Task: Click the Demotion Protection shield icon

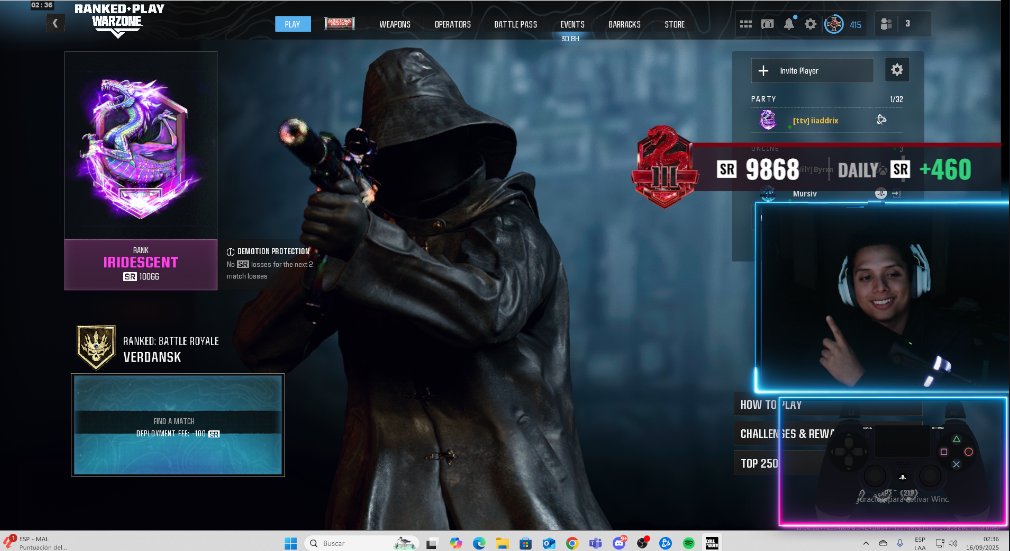Action: [230, 251]
